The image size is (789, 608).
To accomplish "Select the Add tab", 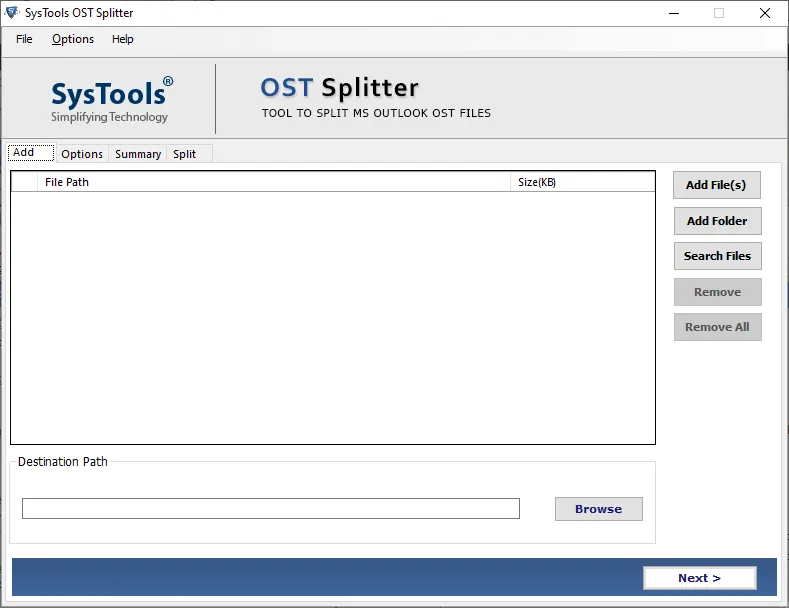I will click(31, 153).
